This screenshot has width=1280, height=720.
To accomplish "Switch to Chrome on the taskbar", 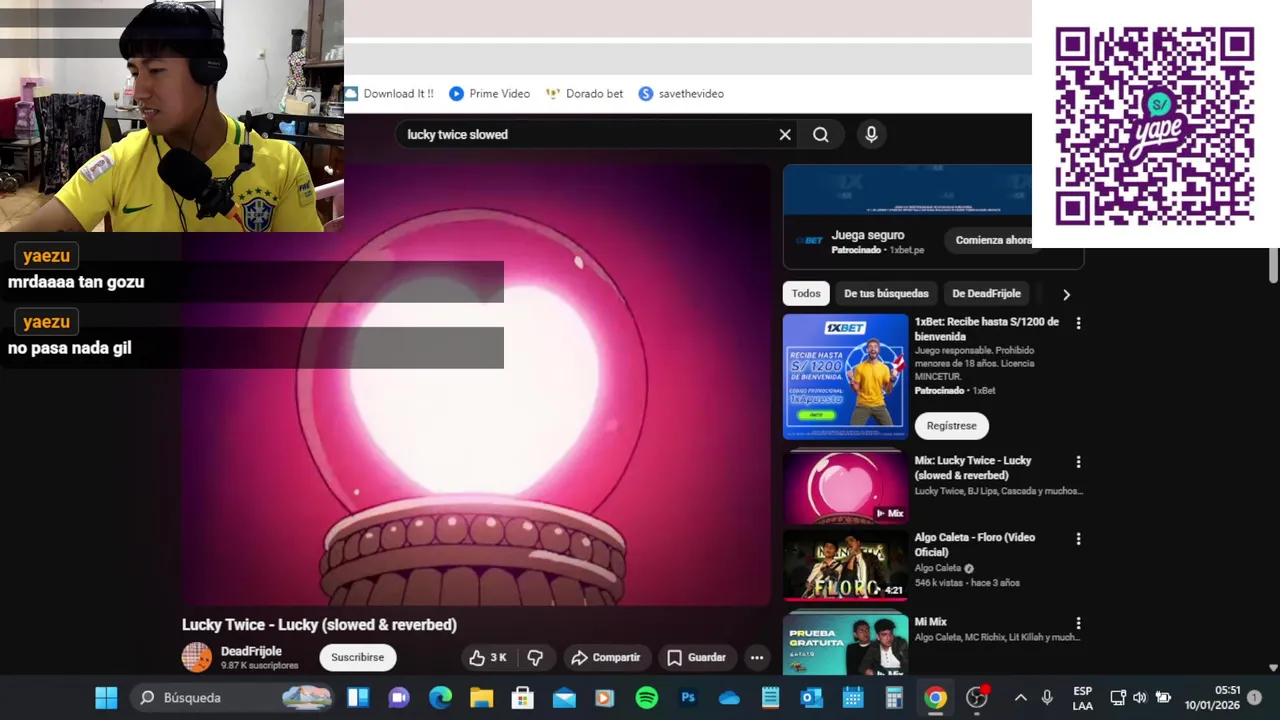I will (935, 698).
